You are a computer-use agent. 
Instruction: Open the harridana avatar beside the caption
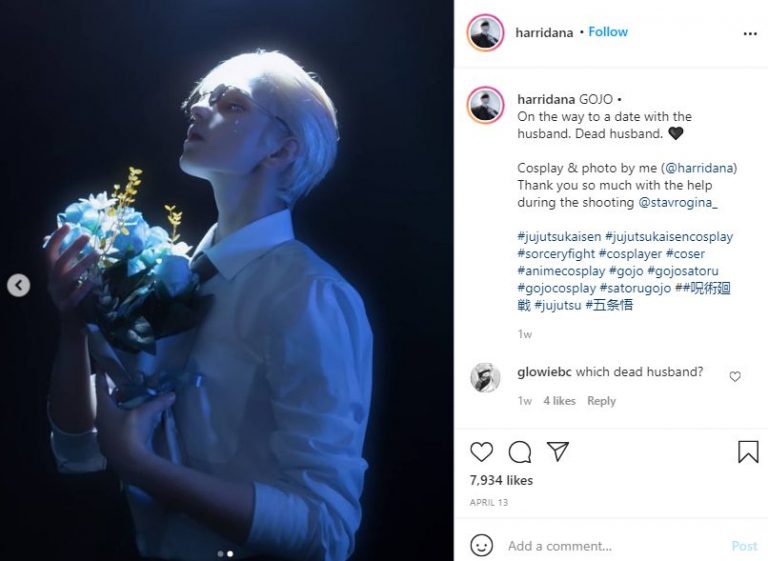[x=485, y=105]
